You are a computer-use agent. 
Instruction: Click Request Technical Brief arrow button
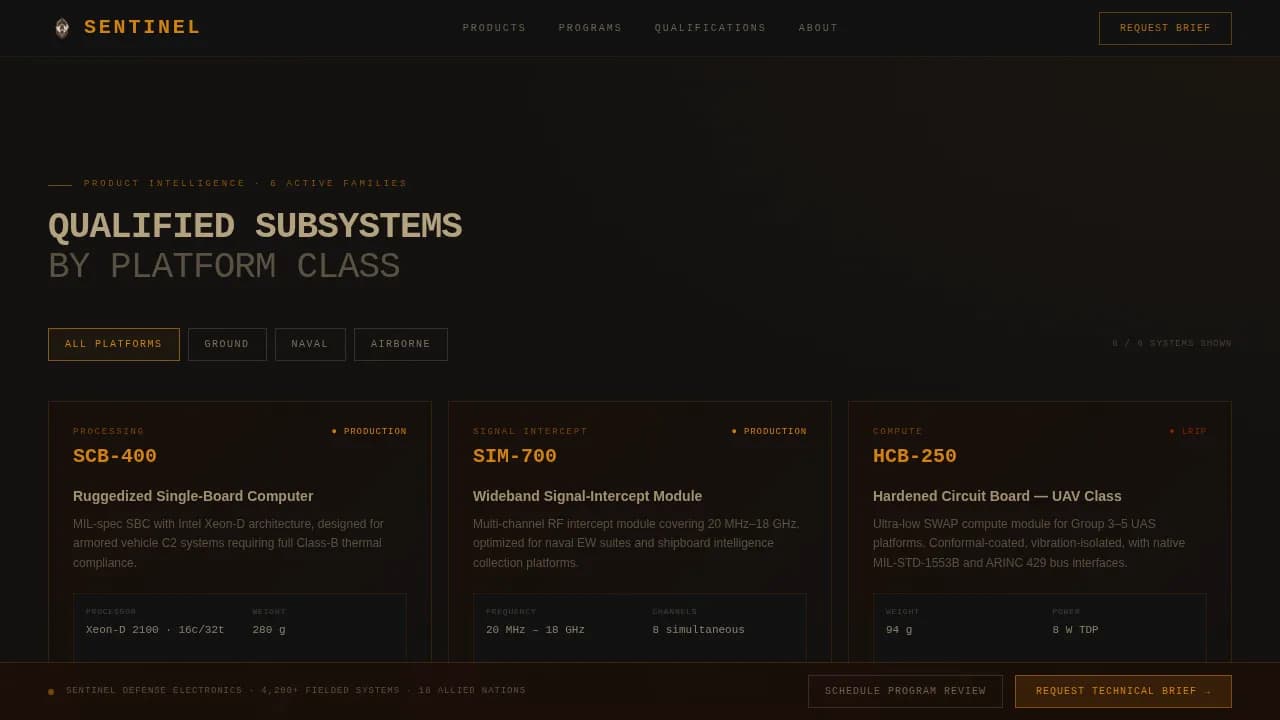click(1123, 691)
